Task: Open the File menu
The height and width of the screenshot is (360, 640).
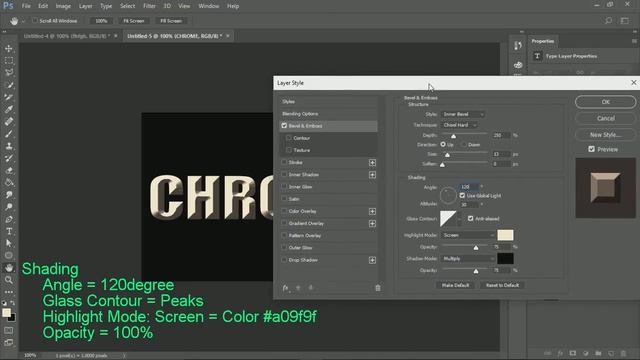Action: coord(26,6)
